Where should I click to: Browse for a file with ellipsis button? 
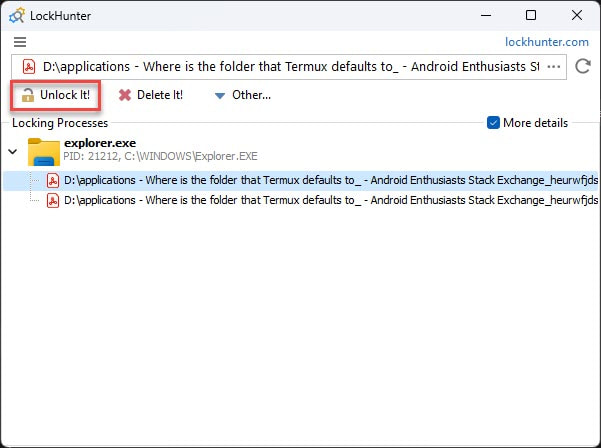pyautogui.click(x=553, y=67)
